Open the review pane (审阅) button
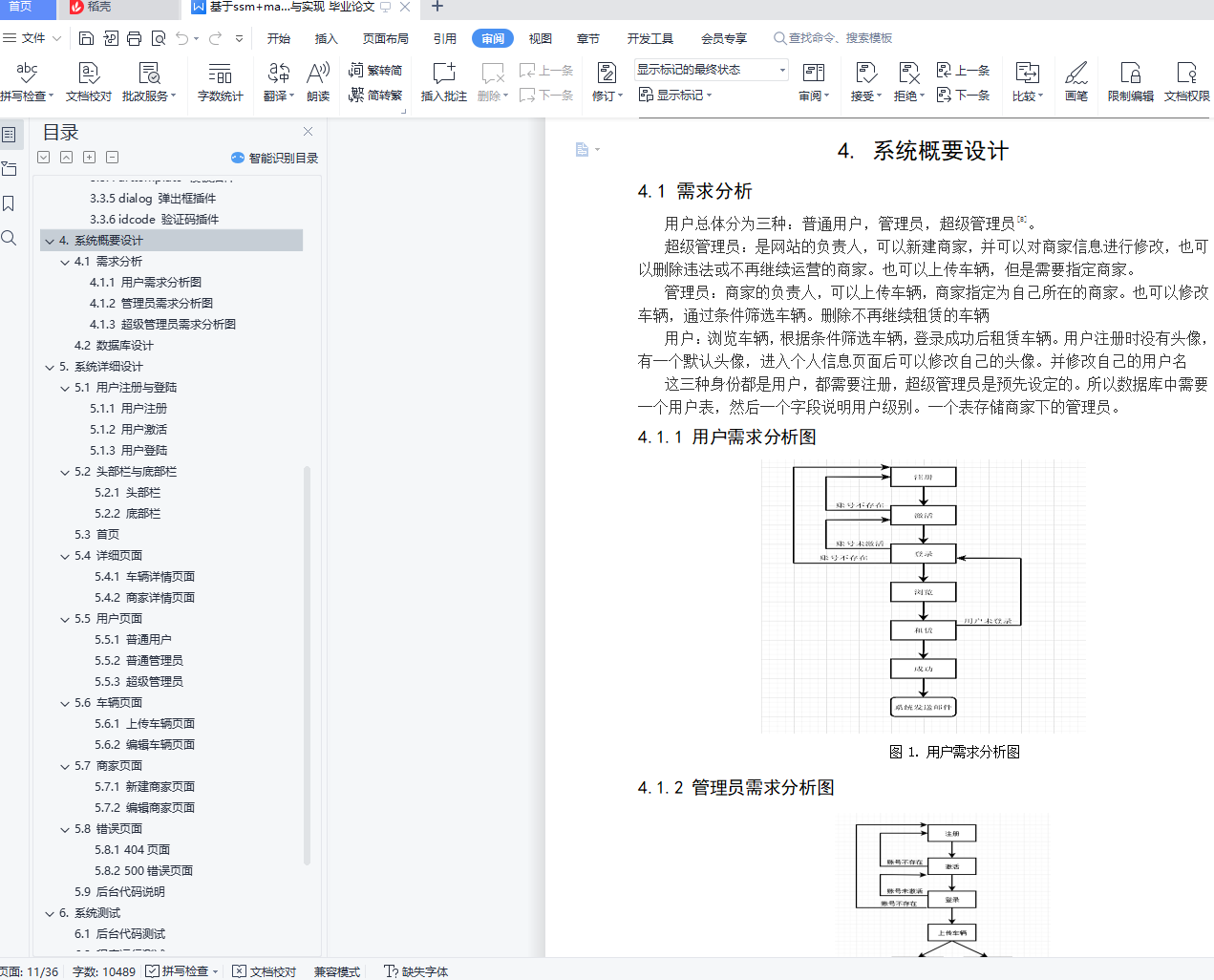The width and height of the screenshot is (1214, 980). 814,81
